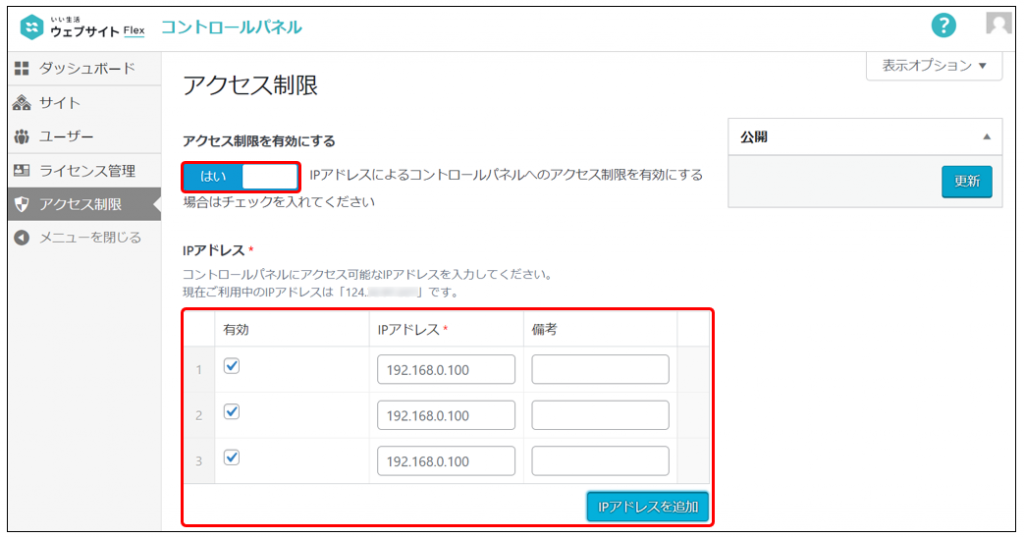Click the サイト sidebar icon
This screenshot has height=538, width=1024.
(22, 103)
